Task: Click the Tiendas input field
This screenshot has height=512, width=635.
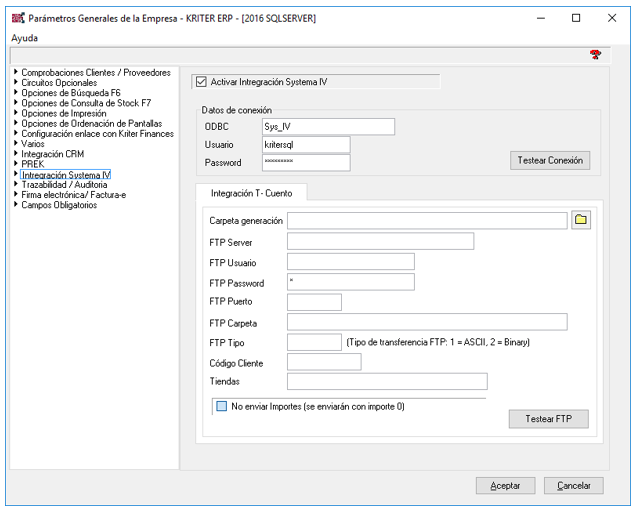Action: (x=387, y=382)
